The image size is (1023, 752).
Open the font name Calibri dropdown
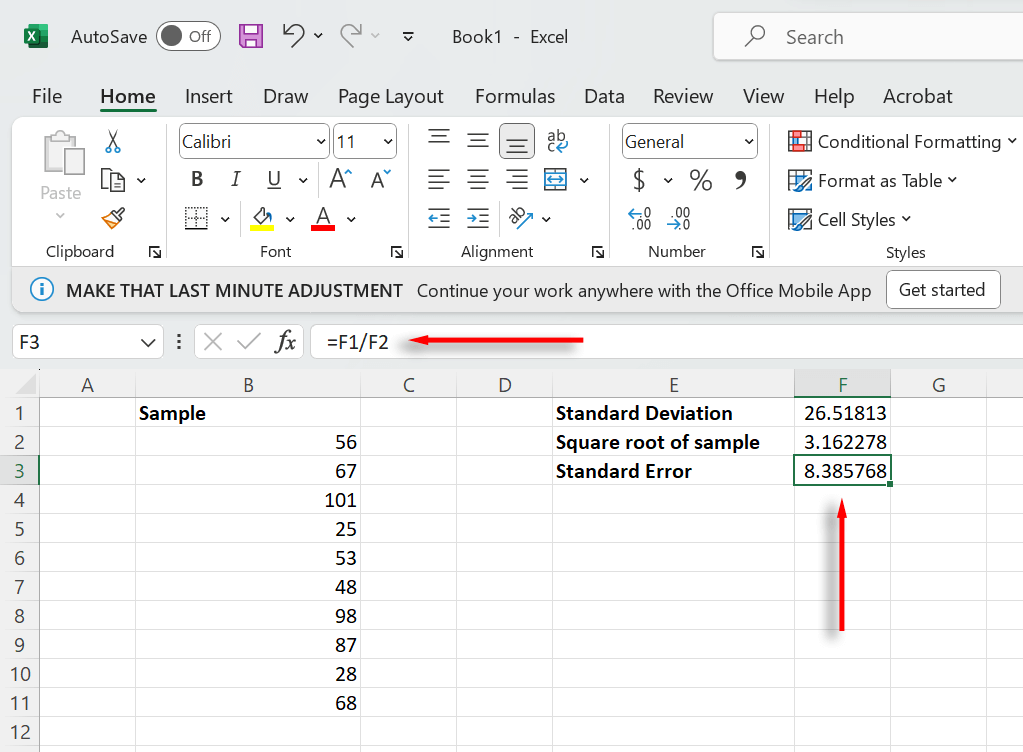320,142
